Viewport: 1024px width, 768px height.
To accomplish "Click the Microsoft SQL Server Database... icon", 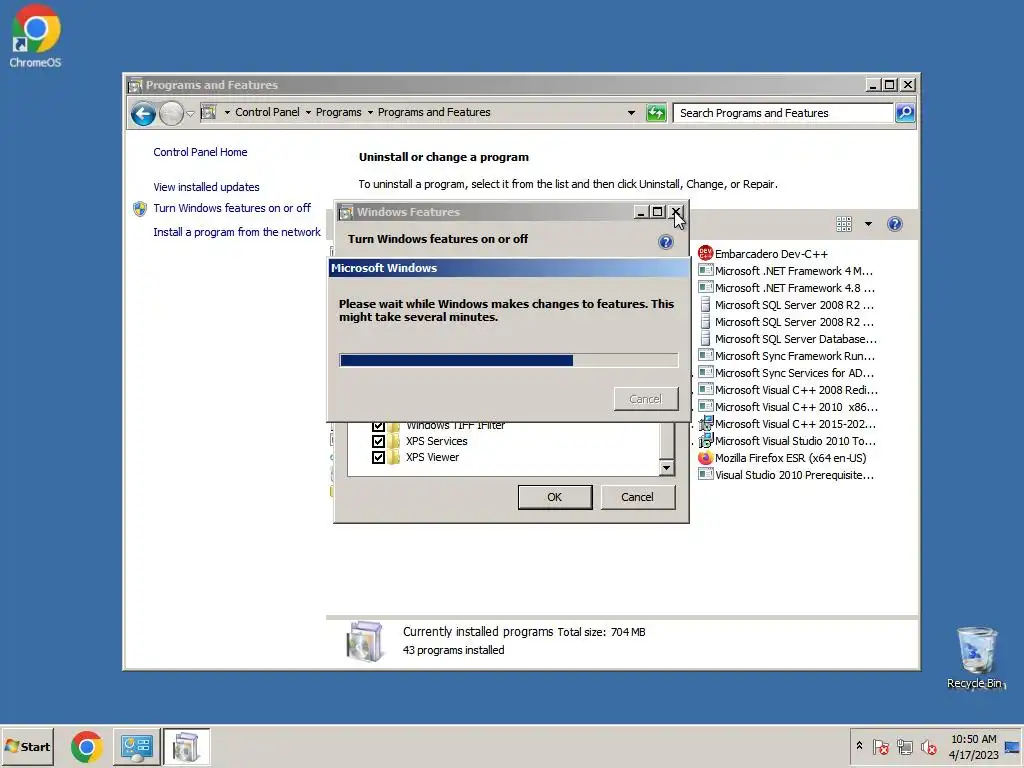I will (x=705, y=339).
